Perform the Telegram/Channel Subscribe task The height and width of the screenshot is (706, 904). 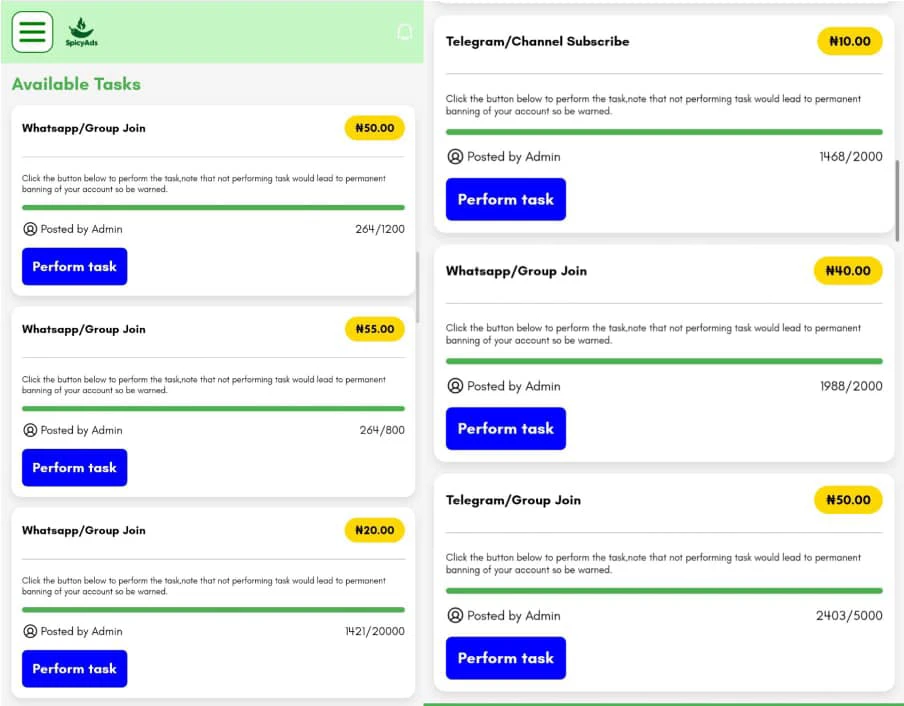tap(505, 200)
